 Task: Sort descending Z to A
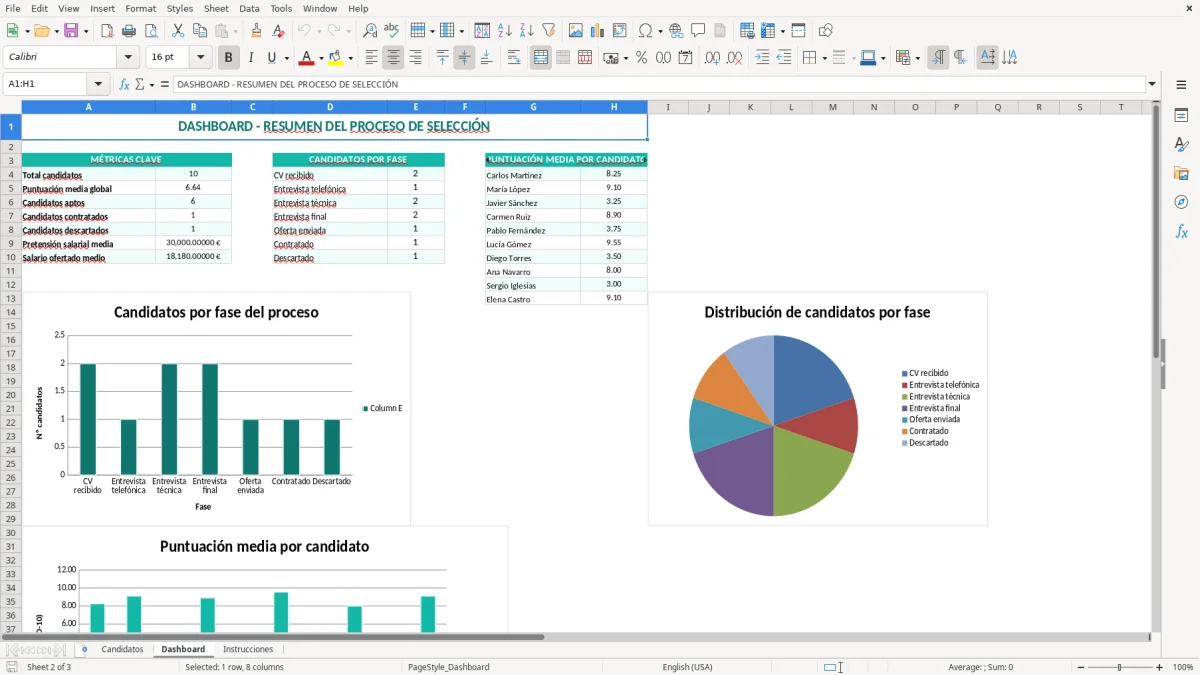pyautogui.click(x=527, y=31)
